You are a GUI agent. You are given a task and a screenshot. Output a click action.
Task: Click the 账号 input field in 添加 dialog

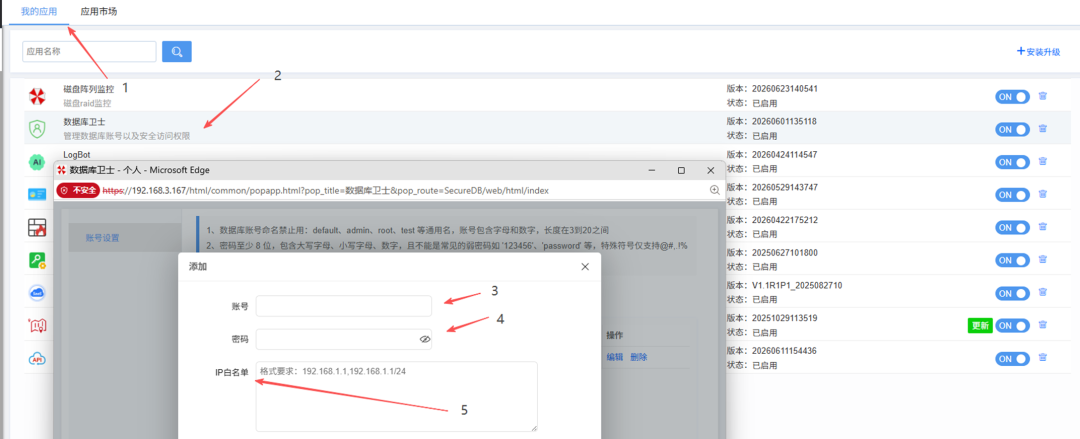[x=344, y=306]
